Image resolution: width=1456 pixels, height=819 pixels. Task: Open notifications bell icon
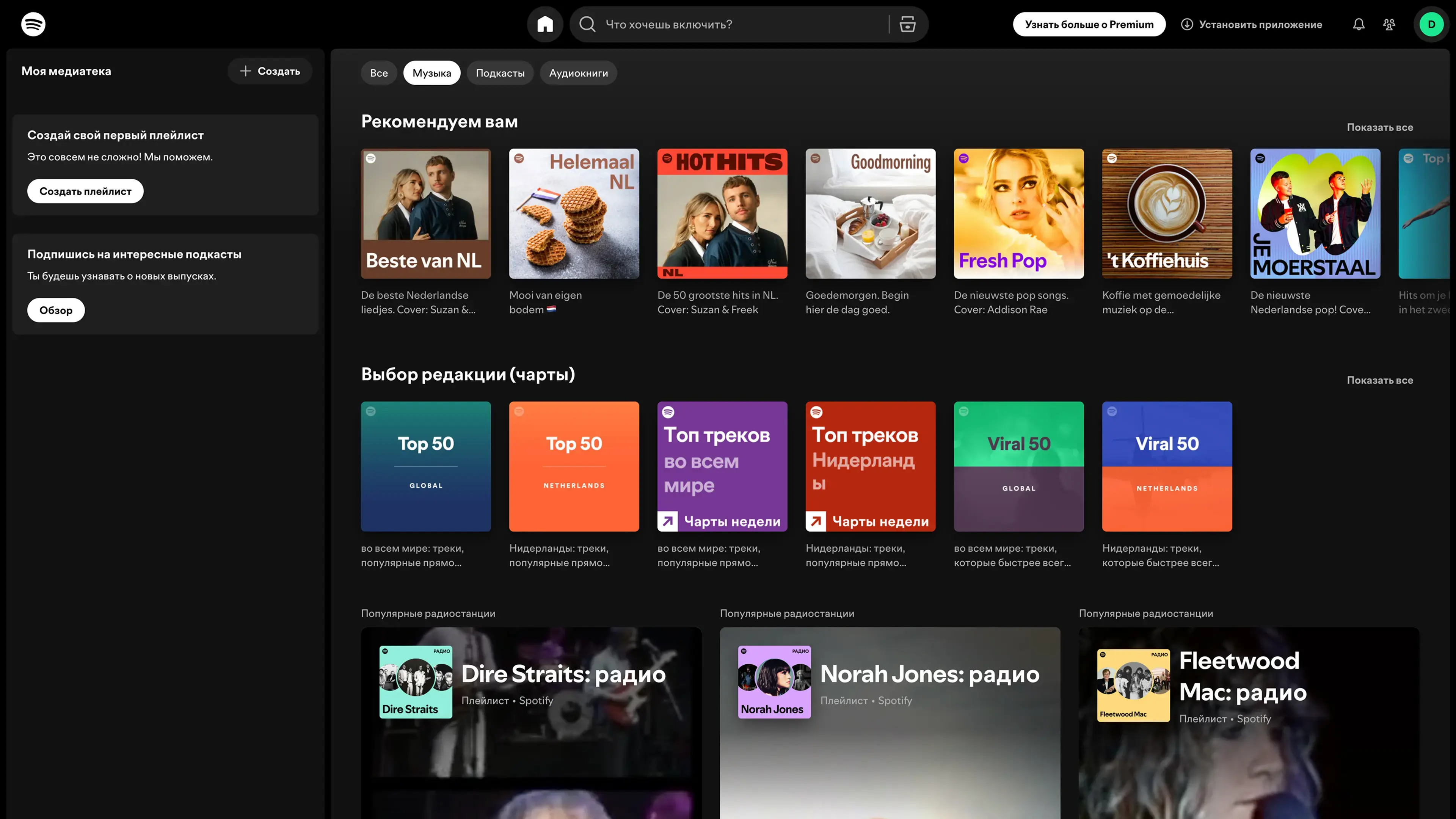tap(1358, 24)
